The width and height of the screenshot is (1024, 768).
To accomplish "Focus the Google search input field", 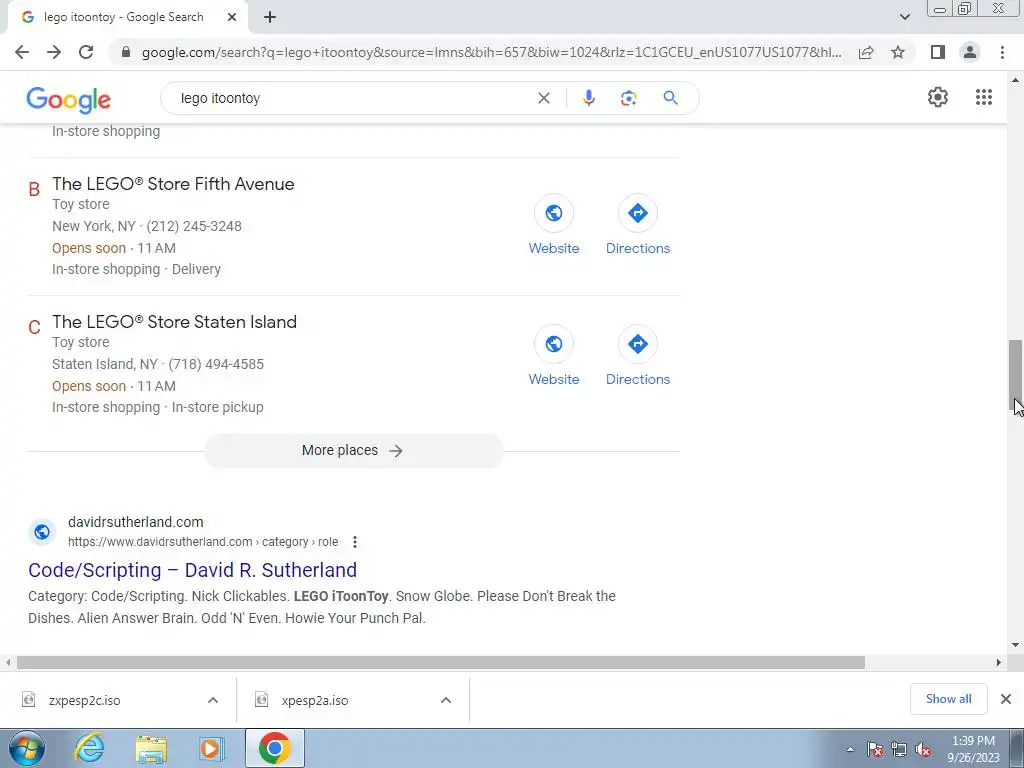I will click(x=353, y=98).
